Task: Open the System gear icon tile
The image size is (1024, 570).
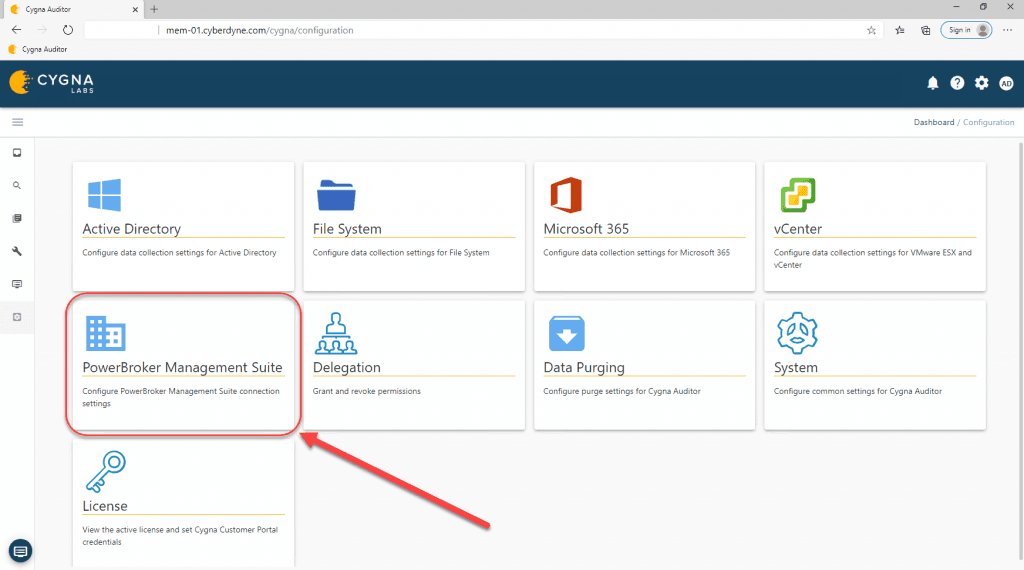Action: [797, 333]
